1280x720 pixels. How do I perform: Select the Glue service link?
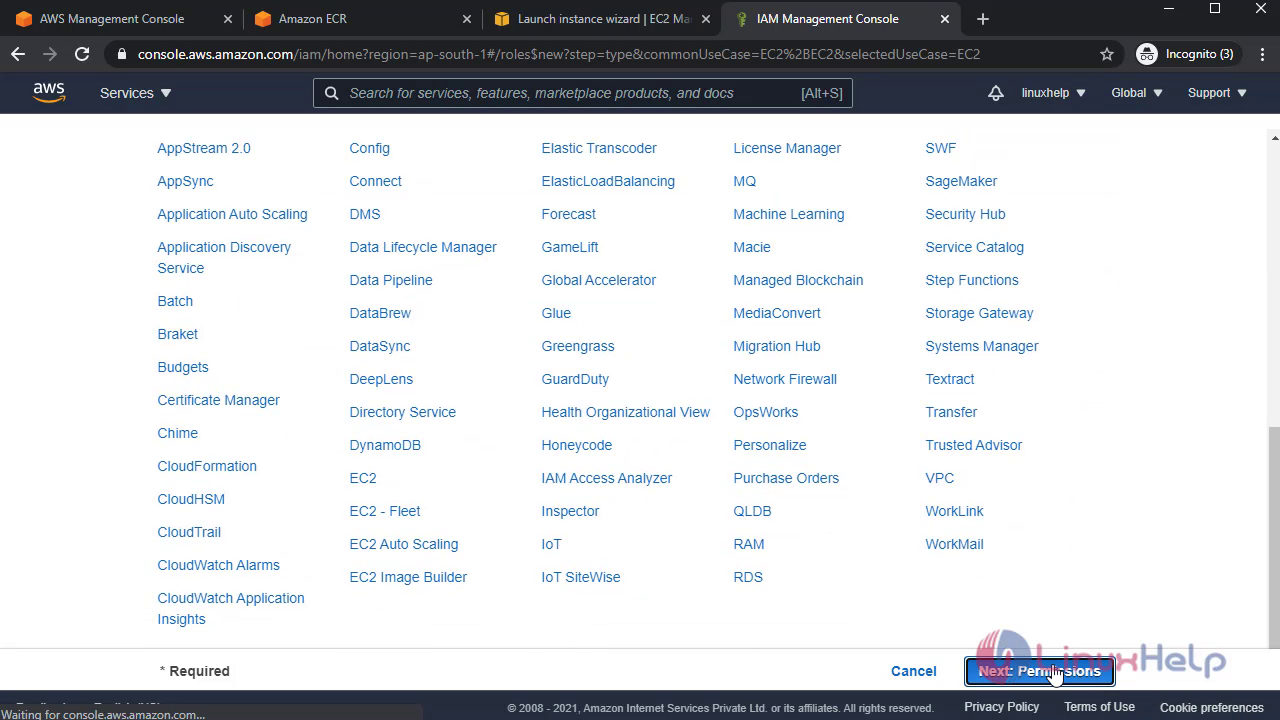(x=556, y=313)
